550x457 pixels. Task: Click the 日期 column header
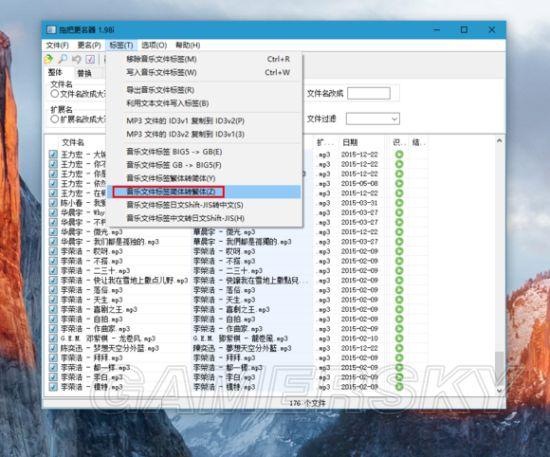[x=350, y=142]
